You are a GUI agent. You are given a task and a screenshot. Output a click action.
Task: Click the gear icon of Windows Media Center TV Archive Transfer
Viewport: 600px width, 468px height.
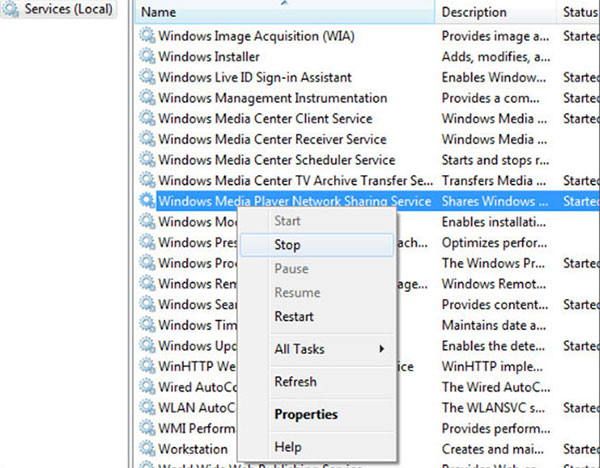(x=147, y=180)
